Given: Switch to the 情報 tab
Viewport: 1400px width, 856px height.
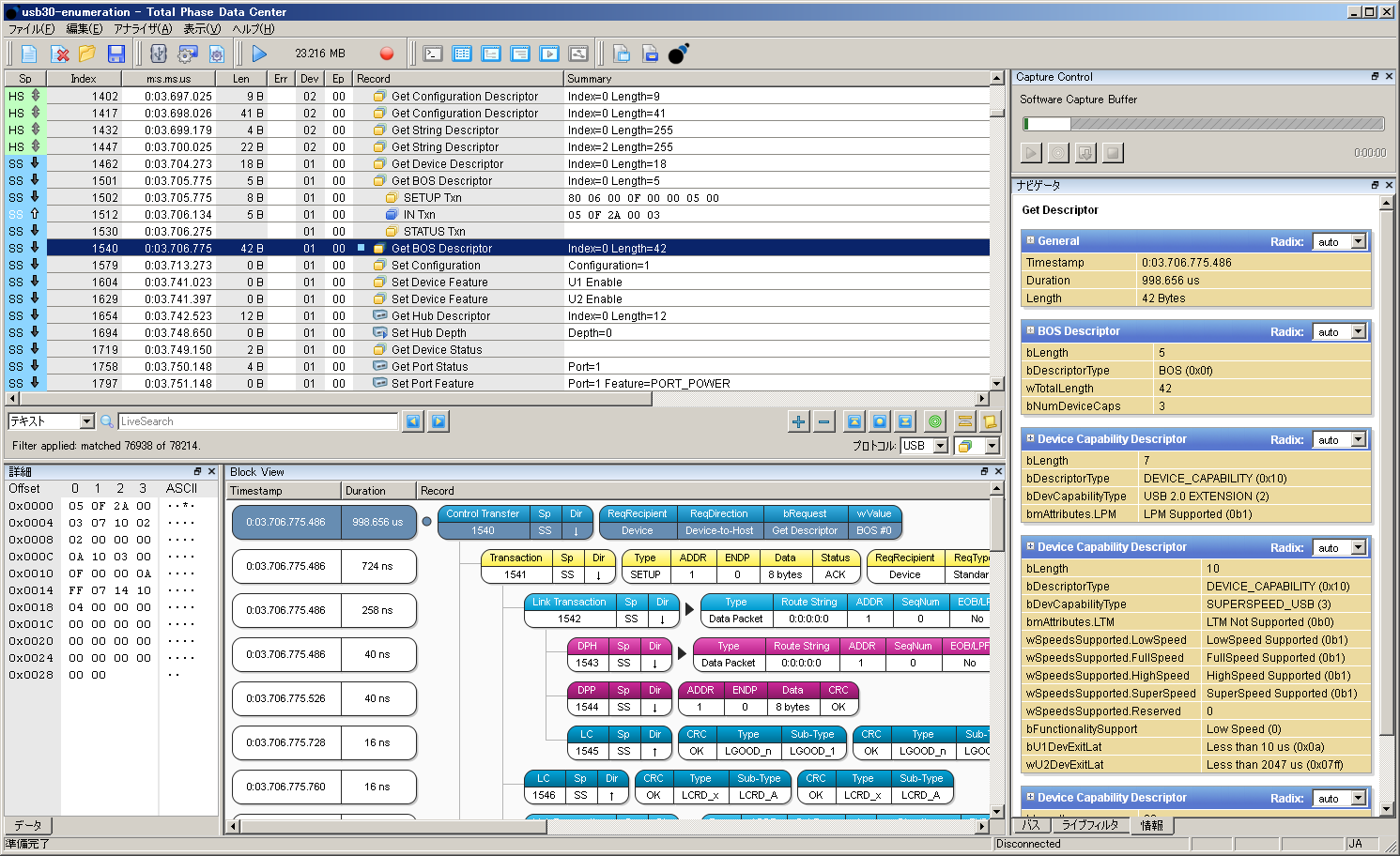Looking at the screenshot, I should tap(1152, 826).
